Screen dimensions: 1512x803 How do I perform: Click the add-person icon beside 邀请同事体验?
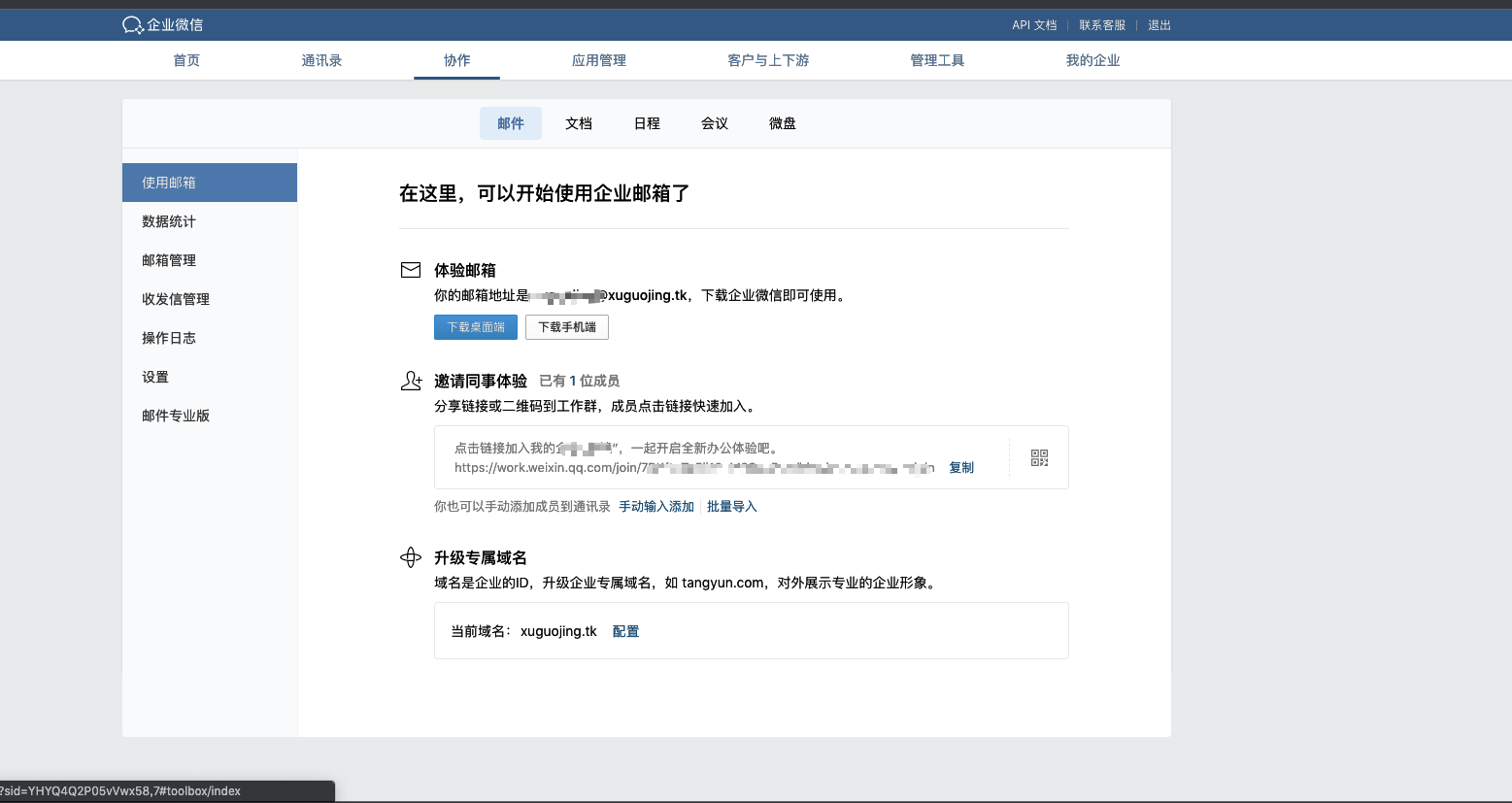click(411, 381)
